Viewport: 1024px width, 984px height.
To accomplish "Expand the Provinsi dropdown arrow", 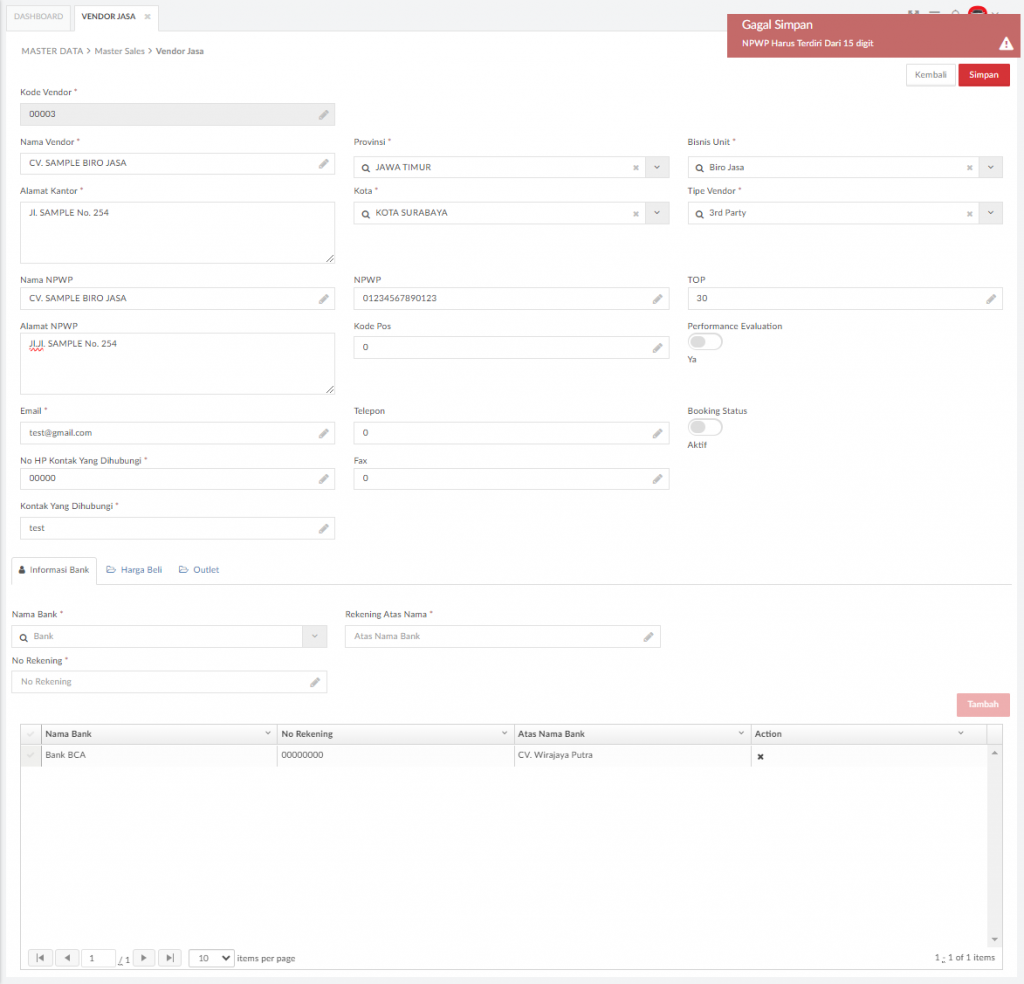I will [657, 167].
